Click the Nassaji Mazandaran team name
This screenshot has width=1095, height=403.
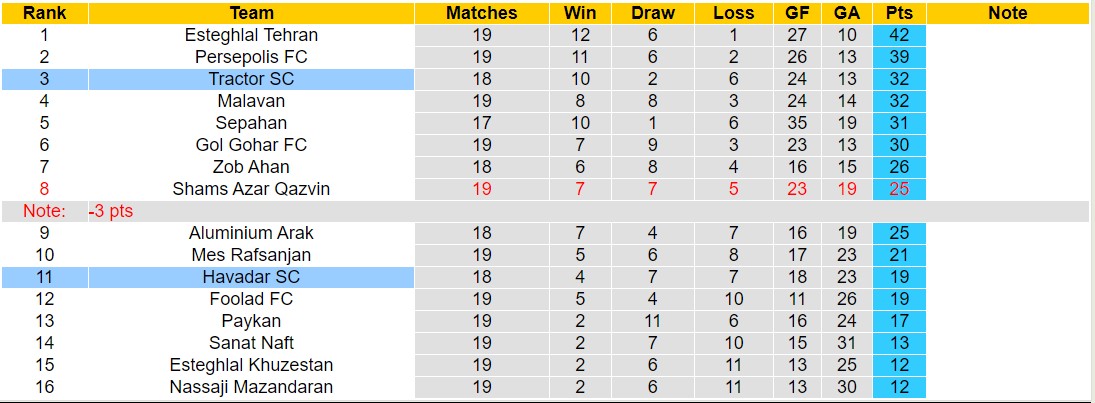tap(251, 387)
